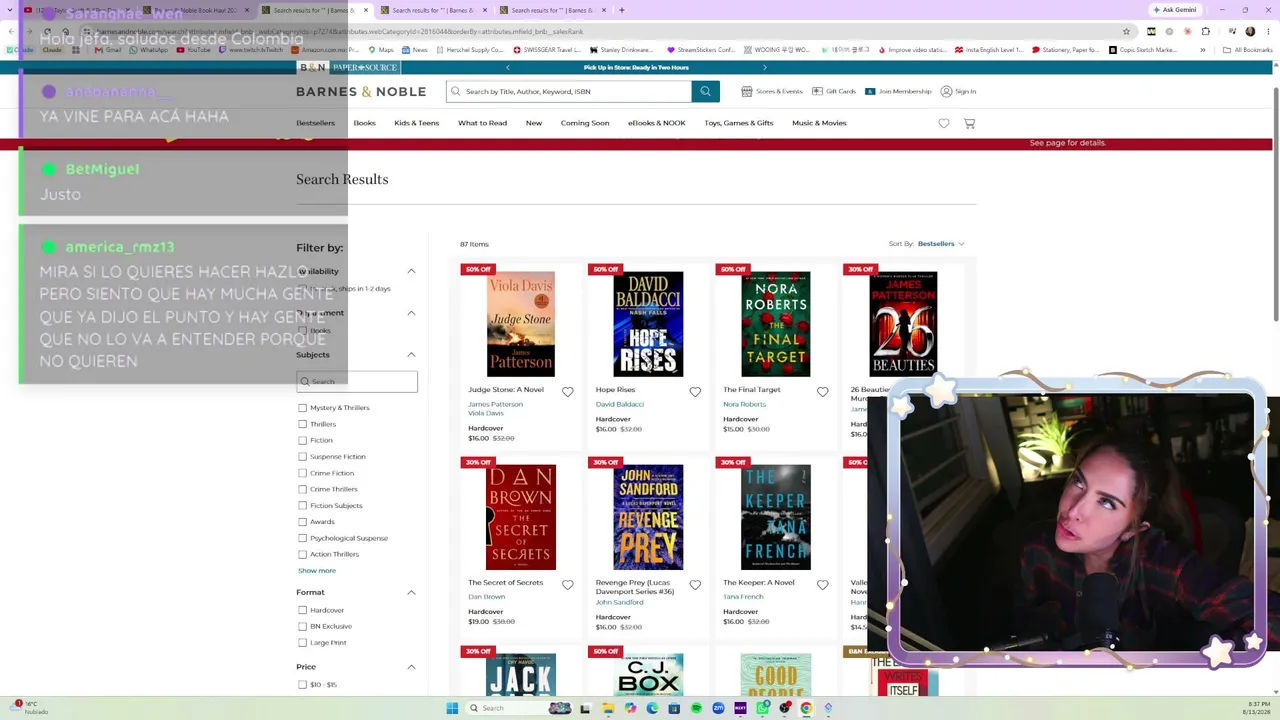This screenshot has width=1280, height=720.
Task: Check the Crime Thrillers subject filter
Action: click(x=302, y=489)
